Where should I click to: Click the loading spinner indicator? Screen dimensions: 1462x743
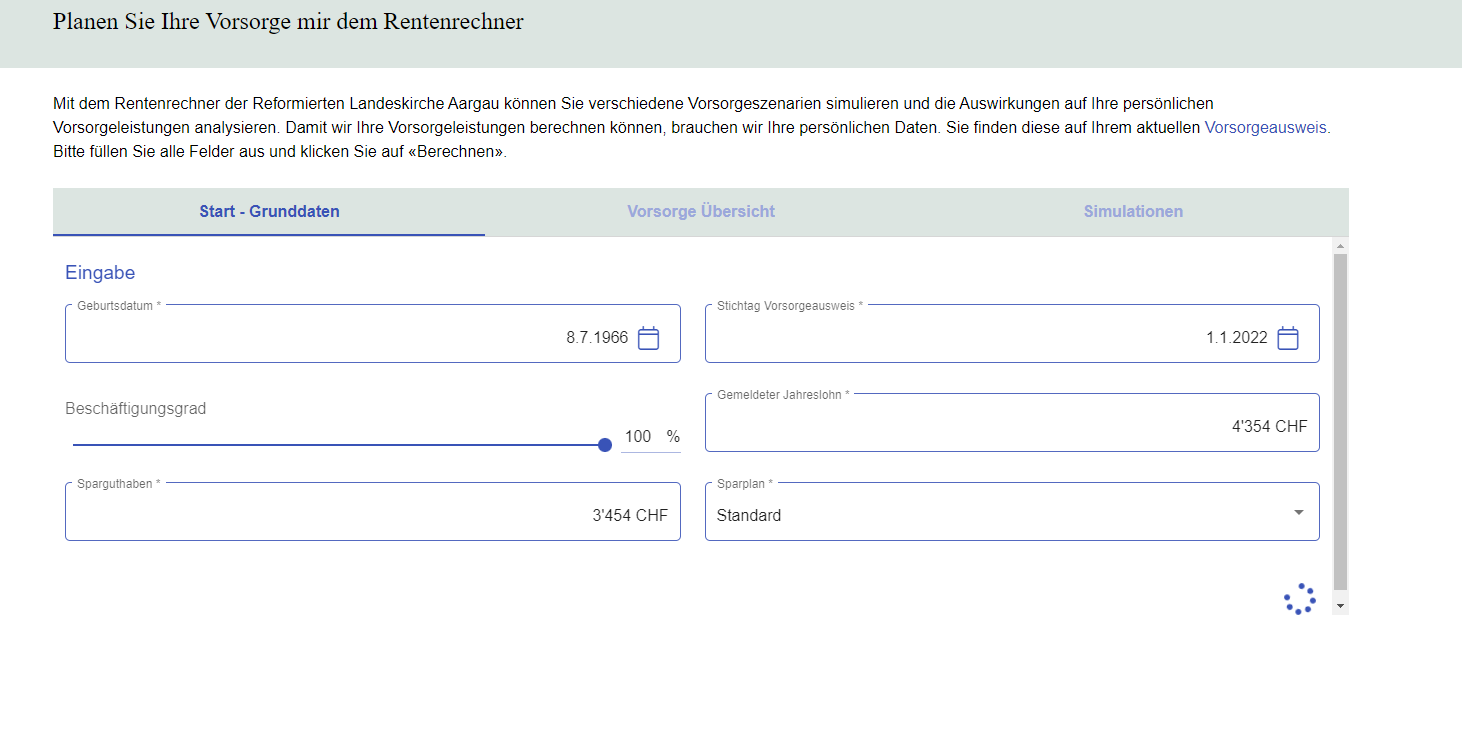(1299, 599)
